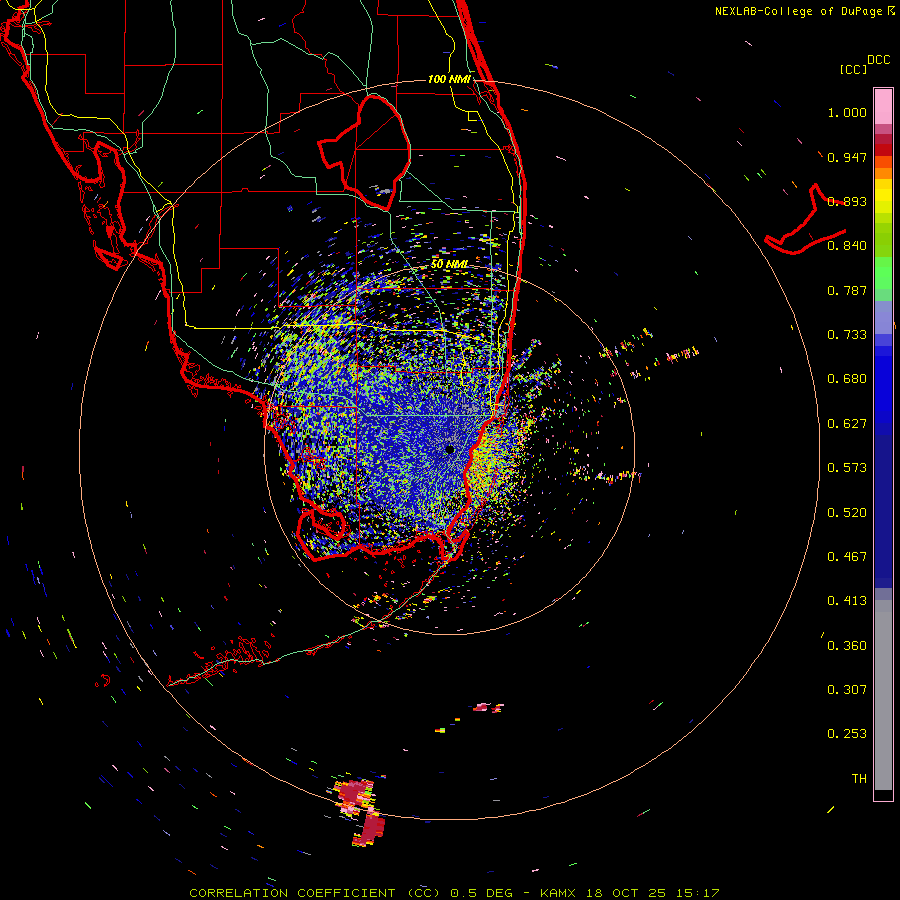This screenshot has height=900, width=900.
Task: Click the 0.253 color scale value
Action: click(x=847, y=734)
